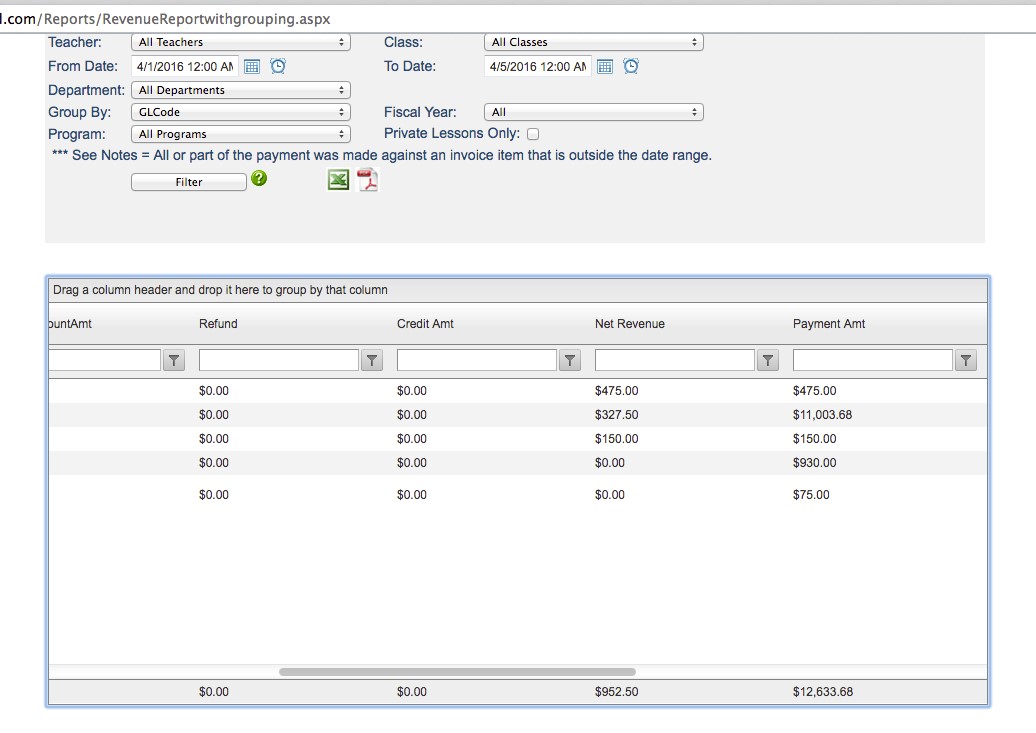Expand the Fiscal Year dropdown
This screenshot has height=733, width=1036.
click(594, 112)
